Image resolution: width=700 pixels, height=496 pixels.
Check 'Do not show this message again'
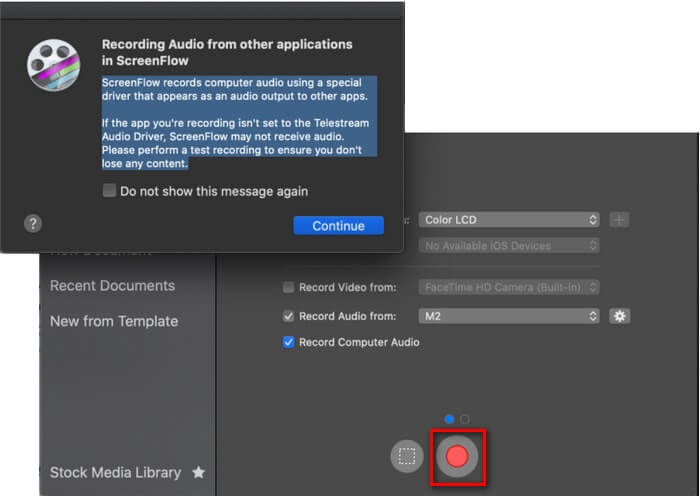coord(109,191)
